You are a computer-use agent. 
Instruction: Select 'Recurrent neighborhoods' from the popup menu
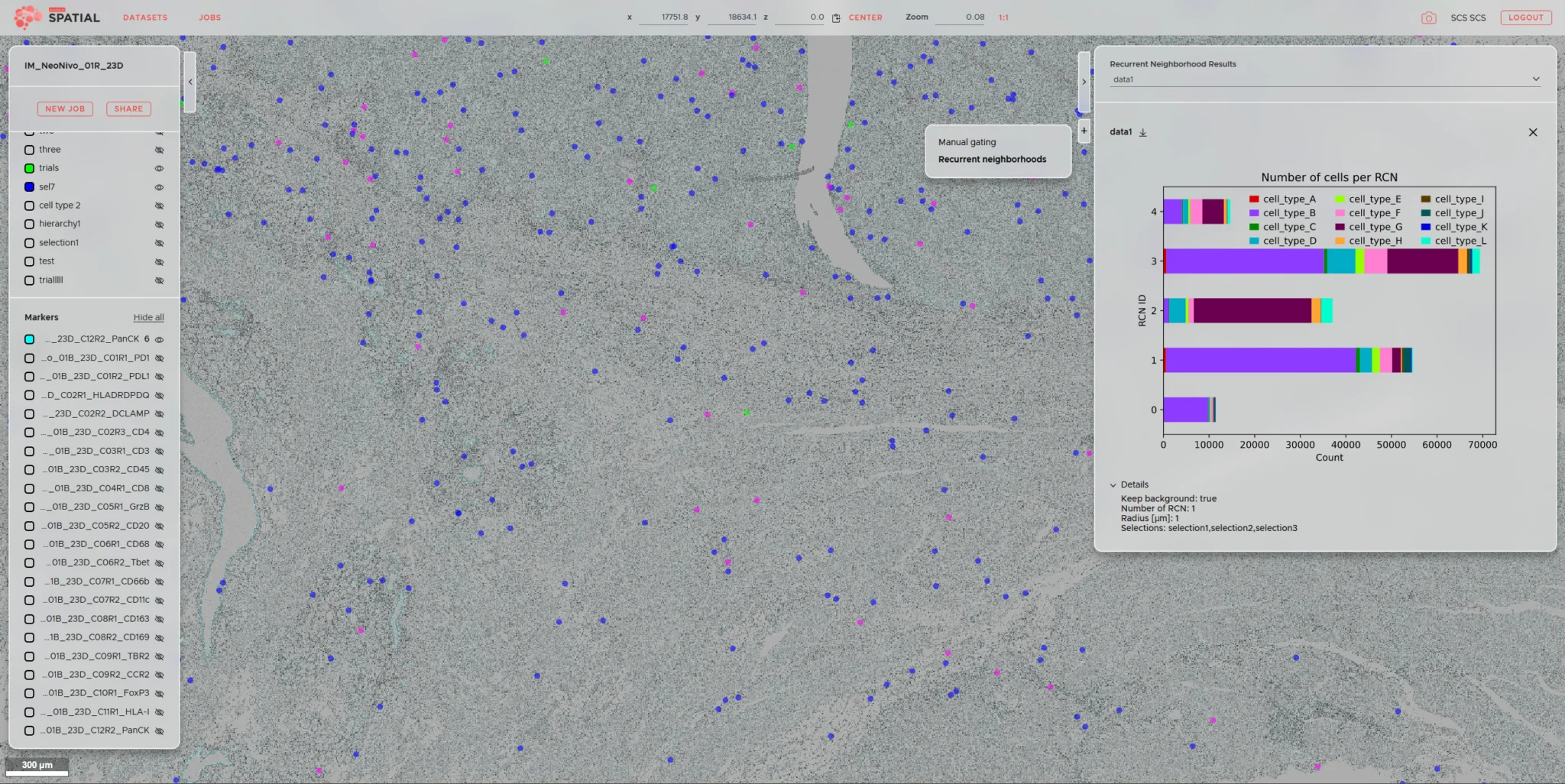point(993,160)
